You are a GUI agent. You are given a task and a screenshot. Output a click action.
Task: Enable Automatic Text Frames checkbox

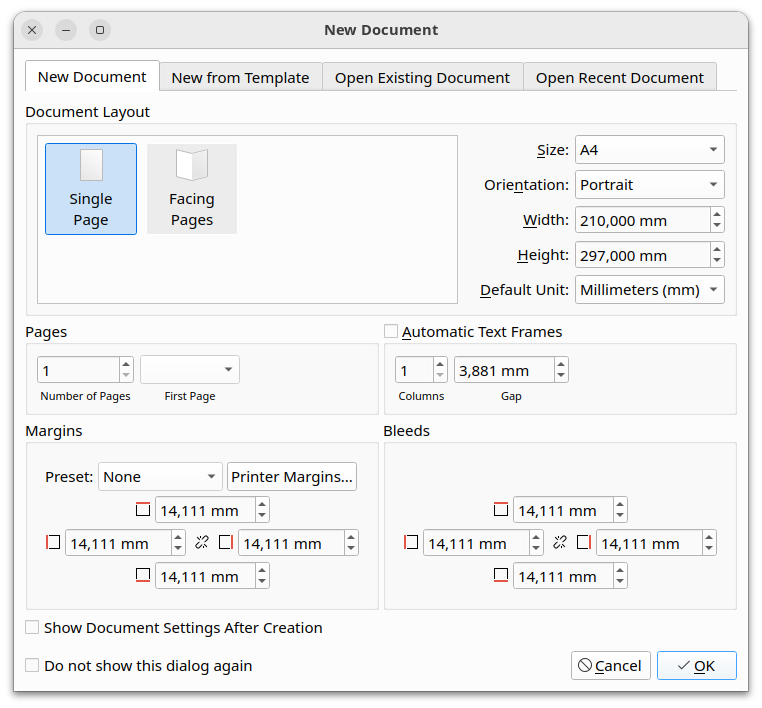click(x=391, y=331)
